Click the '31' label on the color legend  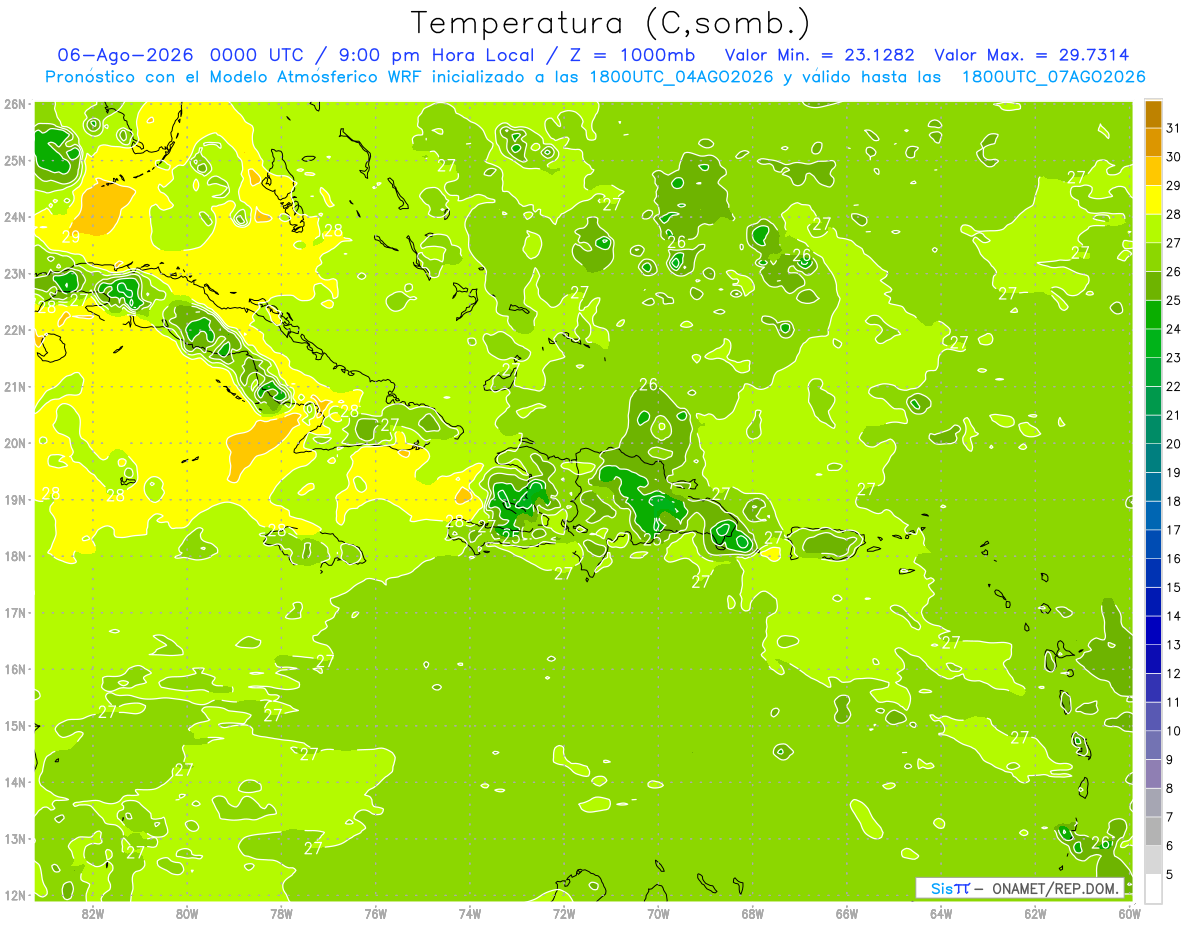pos(1173,128)
